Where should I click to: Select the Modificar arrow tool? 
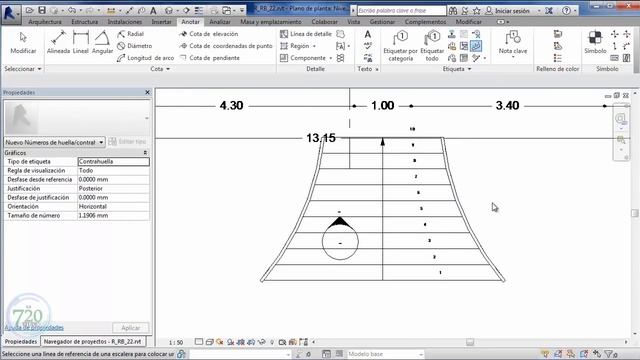tap(23, 43)
